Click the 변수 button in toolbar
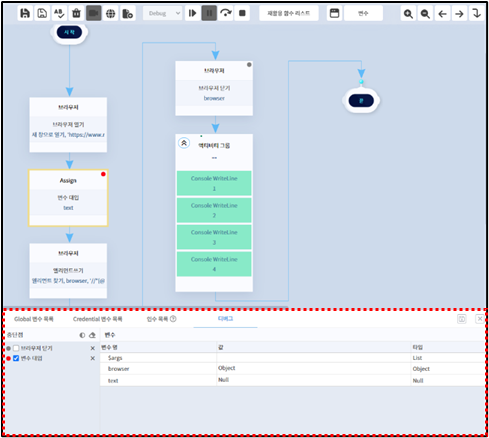This screenshot has height=438, width=489. coord(363,13)
